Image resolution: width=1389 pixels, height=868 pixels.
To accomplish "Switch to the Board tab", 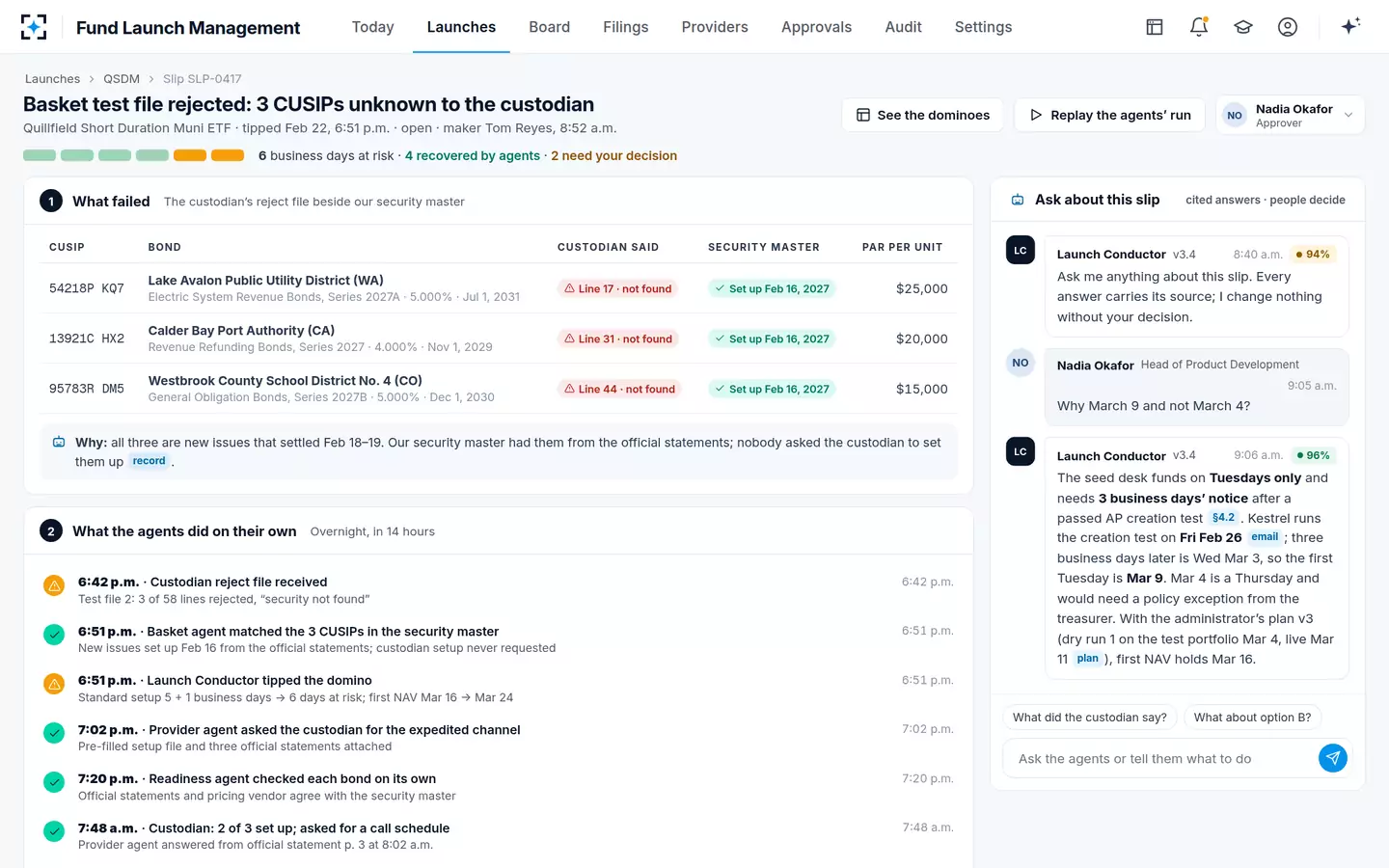I will tap(549, 27).
